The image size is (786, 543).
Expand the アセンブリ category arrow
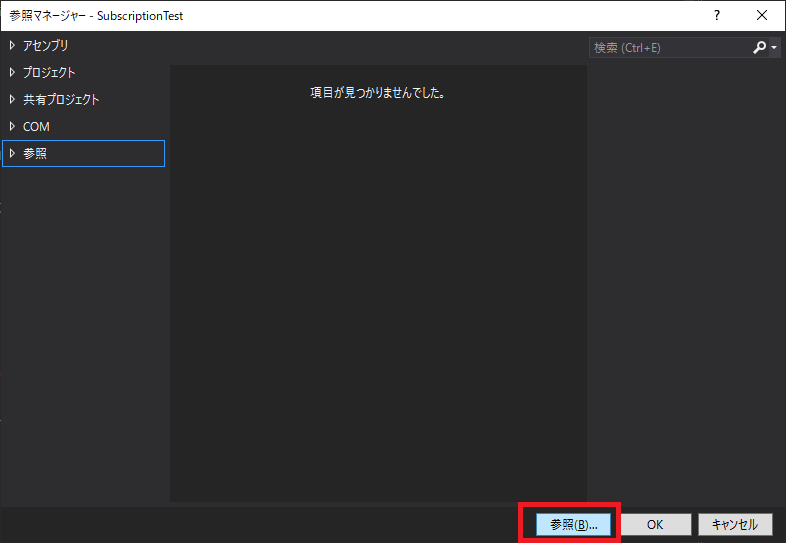point(12,46)
